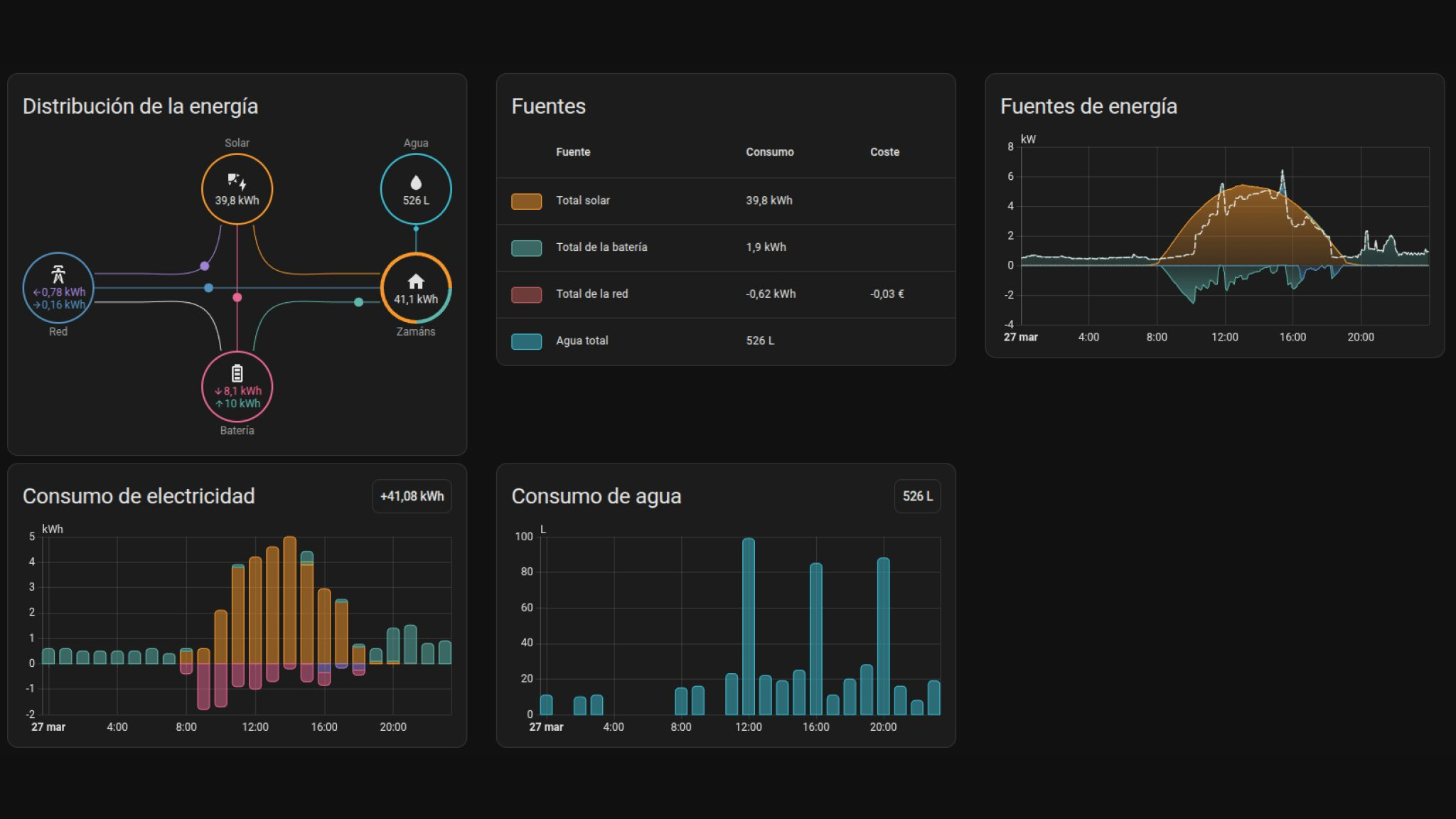Viewport: 1456px width, 819px height.
Task: Click the +41,08 kWh electricity total badge
Action: coord(412,496)
